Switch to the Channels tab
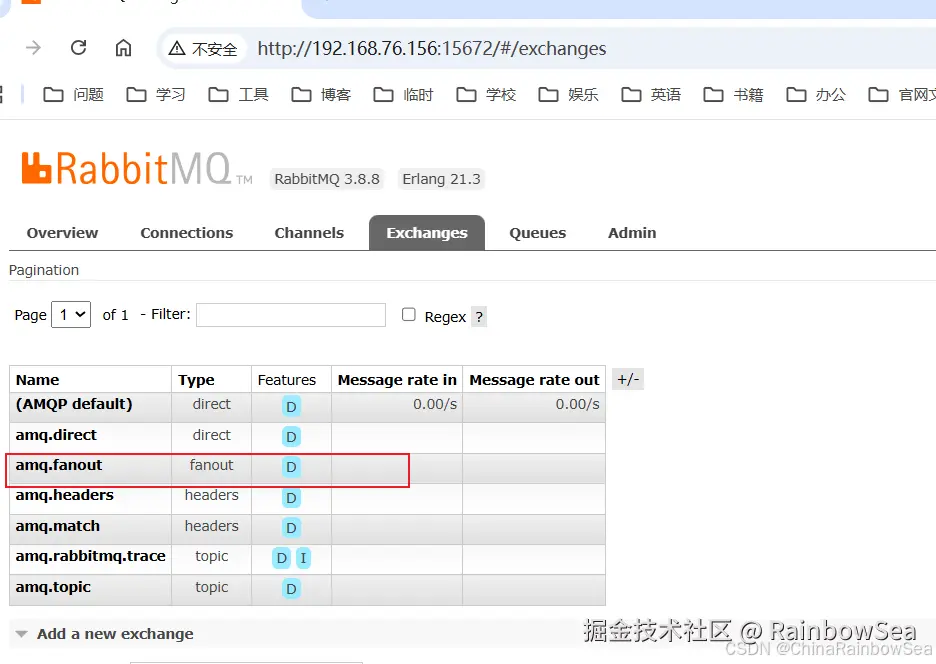 [x=309, y=233]
